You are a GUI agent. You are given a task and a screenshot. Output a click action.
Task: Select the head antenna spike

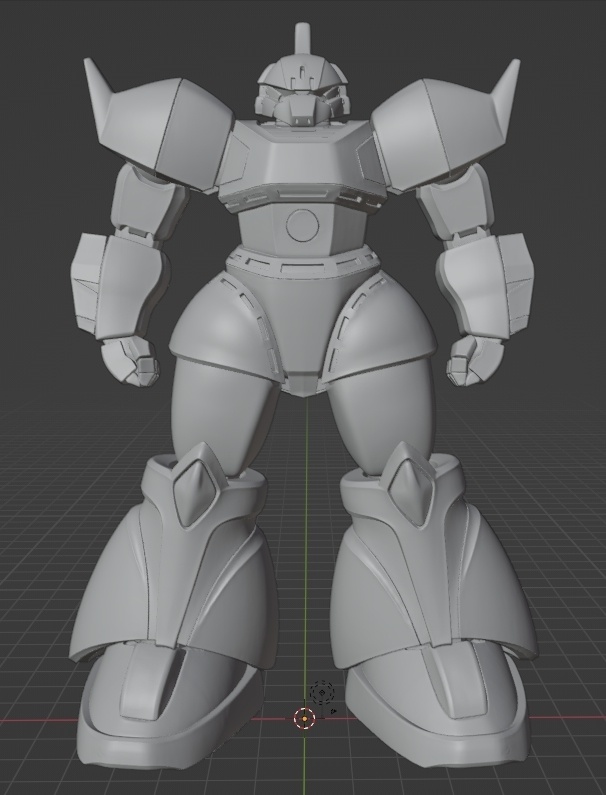[x=302, y=39]
